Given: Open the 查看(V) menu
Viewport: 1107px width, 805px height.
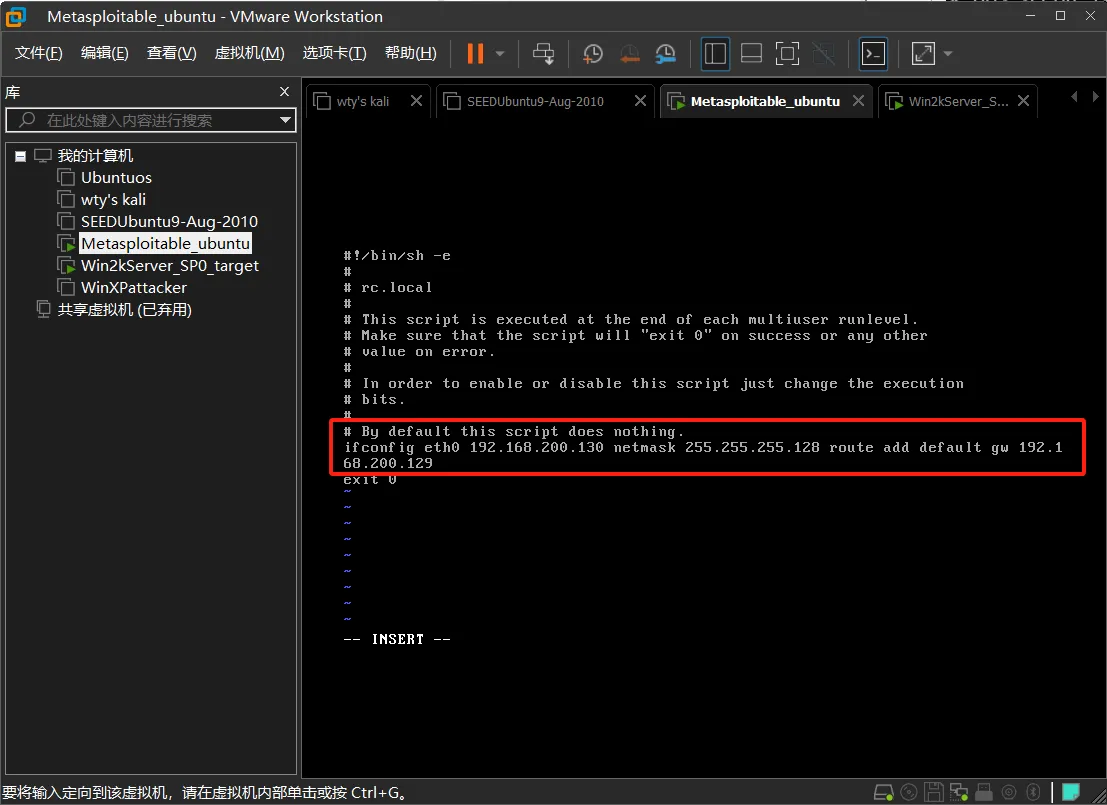Looking at the screenshot, I should (172, 53).
